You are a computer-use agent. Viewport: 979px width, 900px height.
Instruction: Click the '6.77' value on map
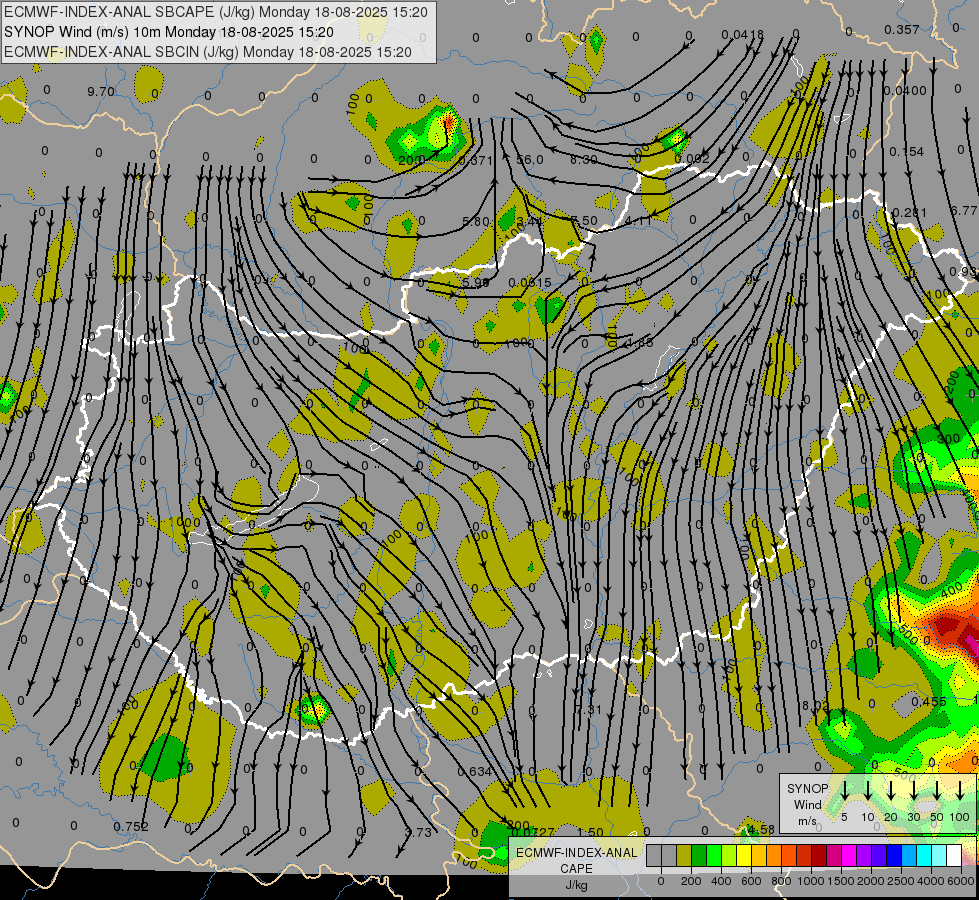pos(963,210)
